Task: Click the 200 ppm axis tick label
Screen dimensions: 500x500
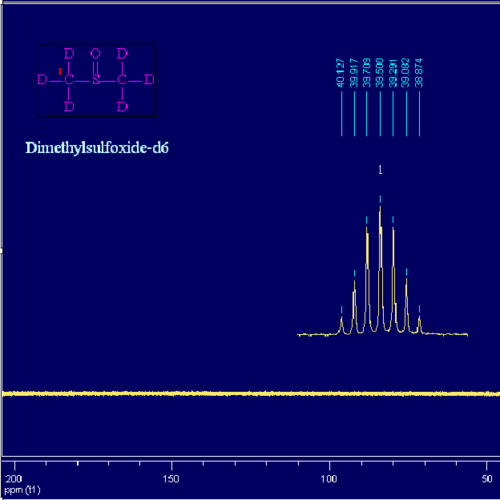Action: tap(14, 479)
